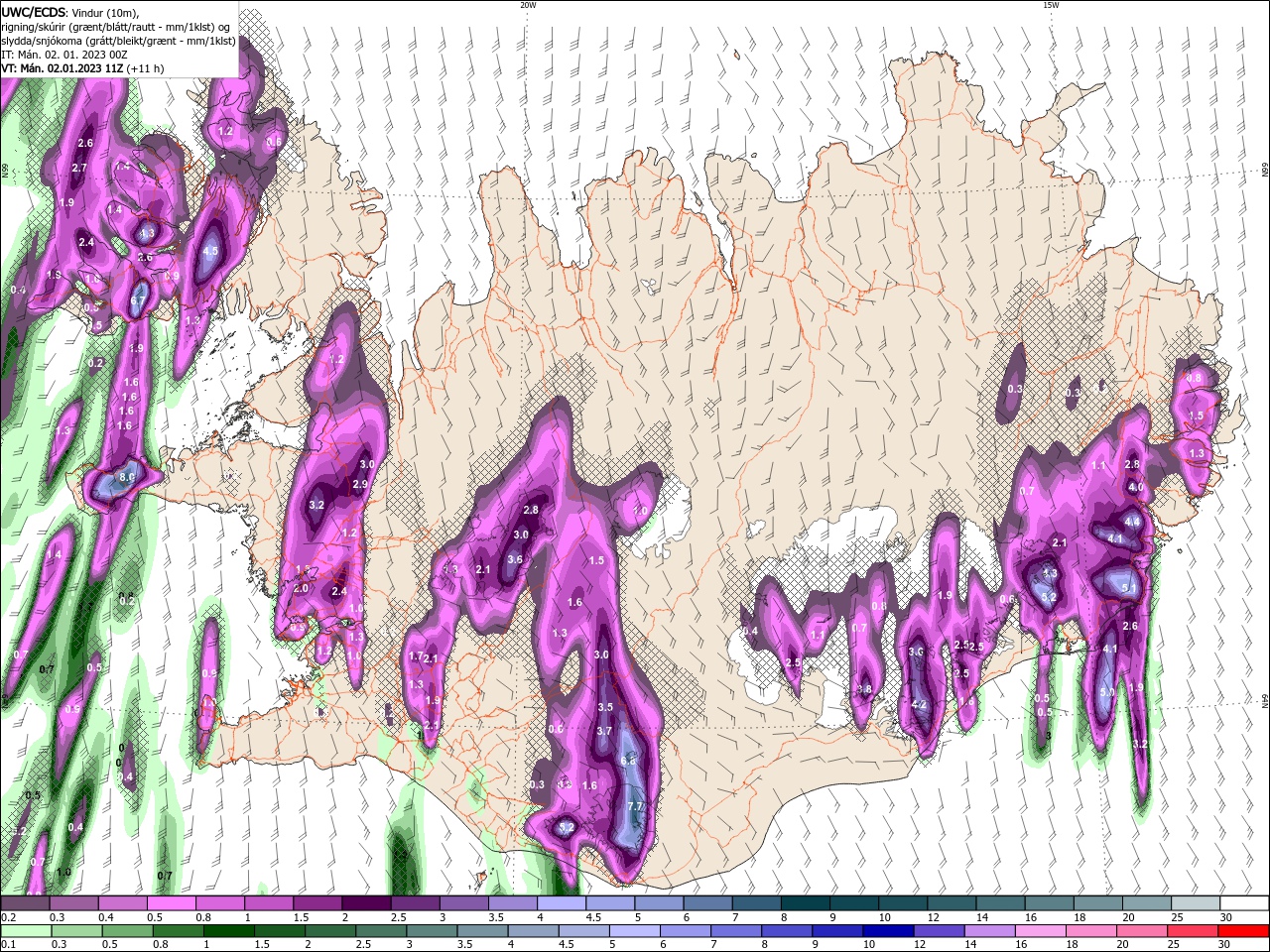Click the 0.1 legend scale label

pos(8,945)
